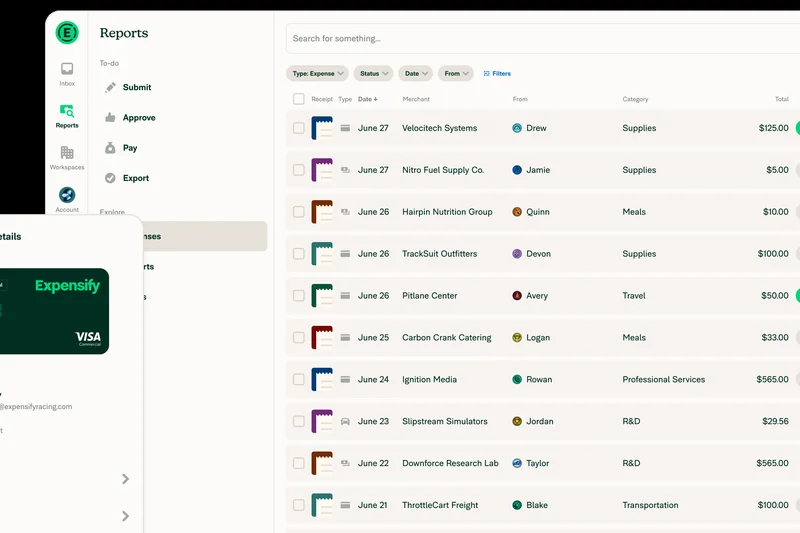The image size is (800, 533).
Task: Select the Reports icon in sidebar
Action: coord(67,112)
